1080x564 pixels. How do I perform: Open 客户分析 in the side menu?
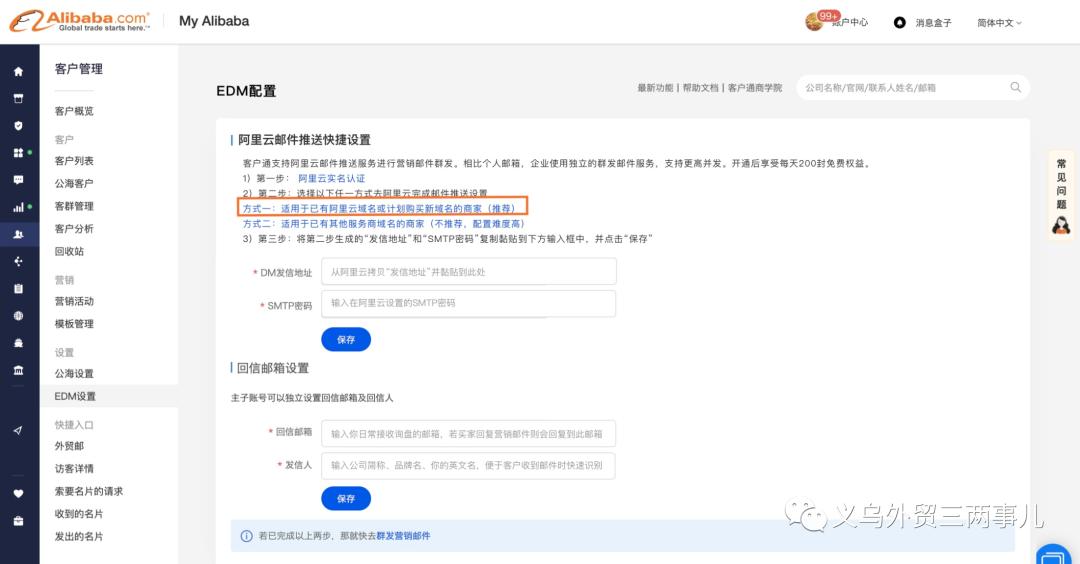point(74,229)
